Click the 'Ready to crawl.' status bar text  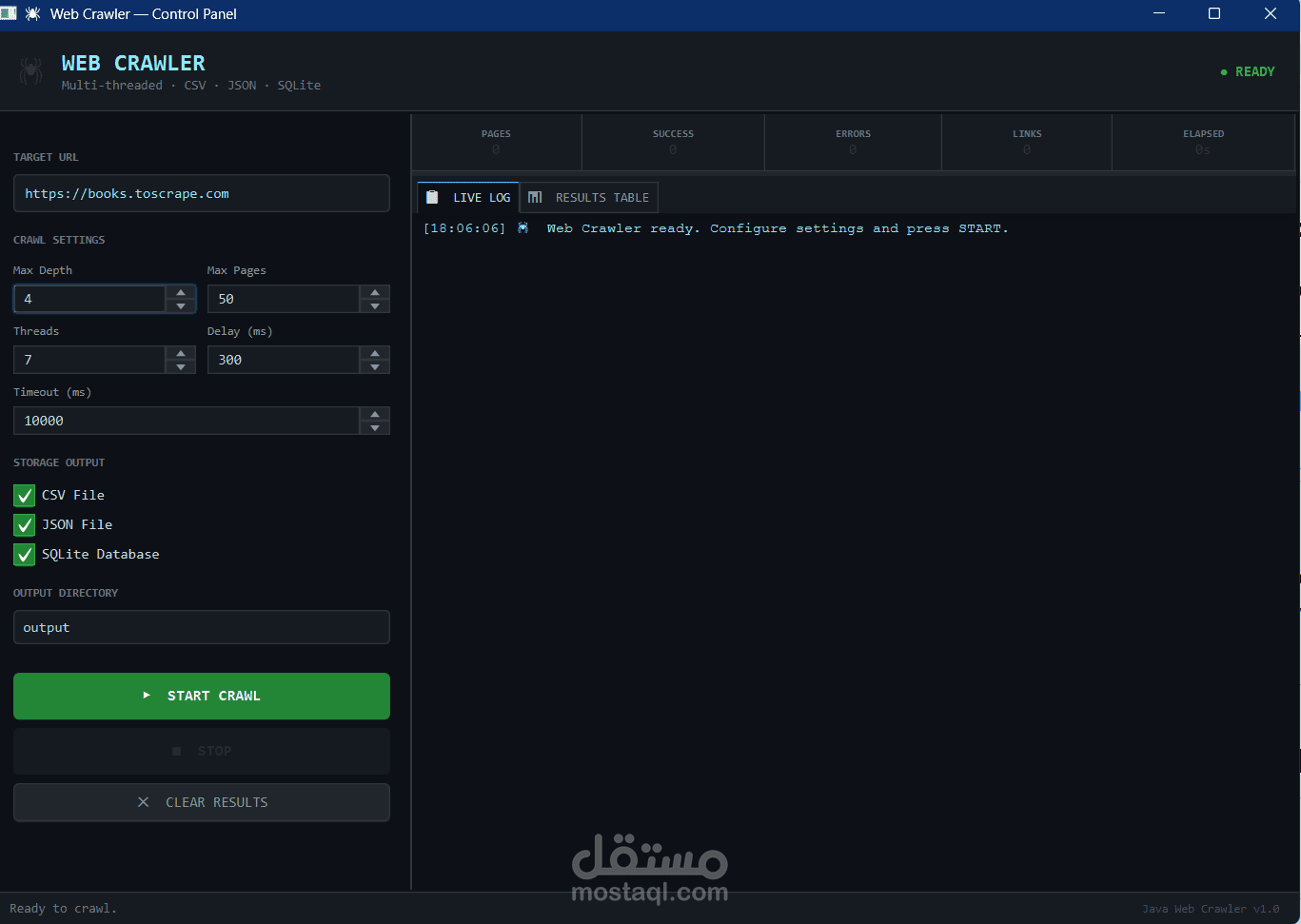[x=63, y=908]
